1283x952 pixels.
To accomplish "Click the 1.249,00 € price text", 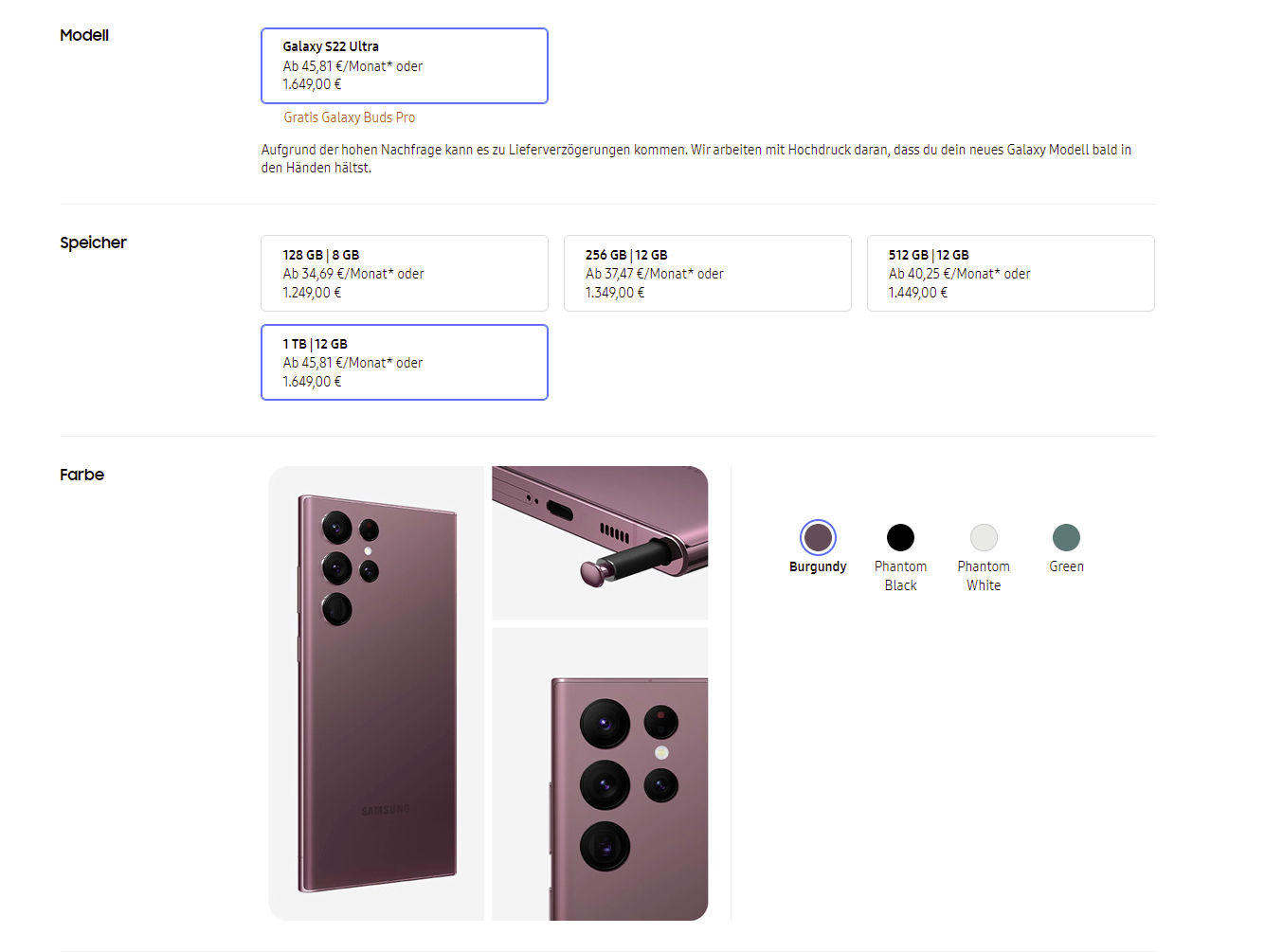I will [312, 293].
